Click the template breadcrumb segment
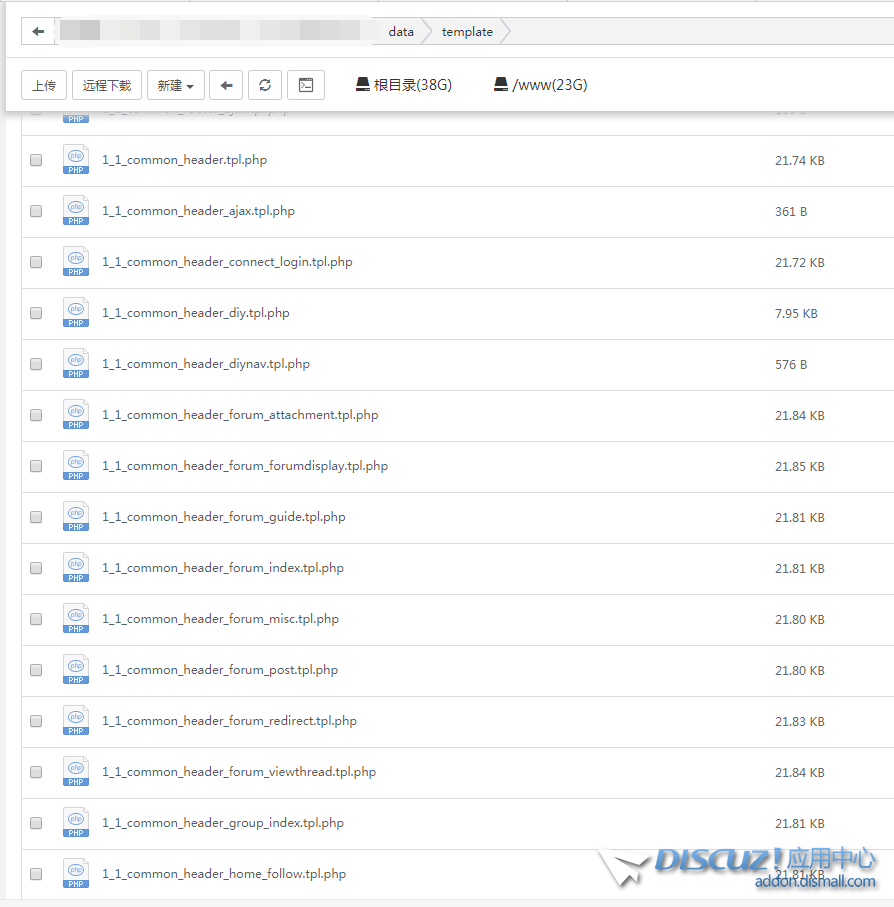Viewport: 894px width, 907px height. click(x=467, y=32)
